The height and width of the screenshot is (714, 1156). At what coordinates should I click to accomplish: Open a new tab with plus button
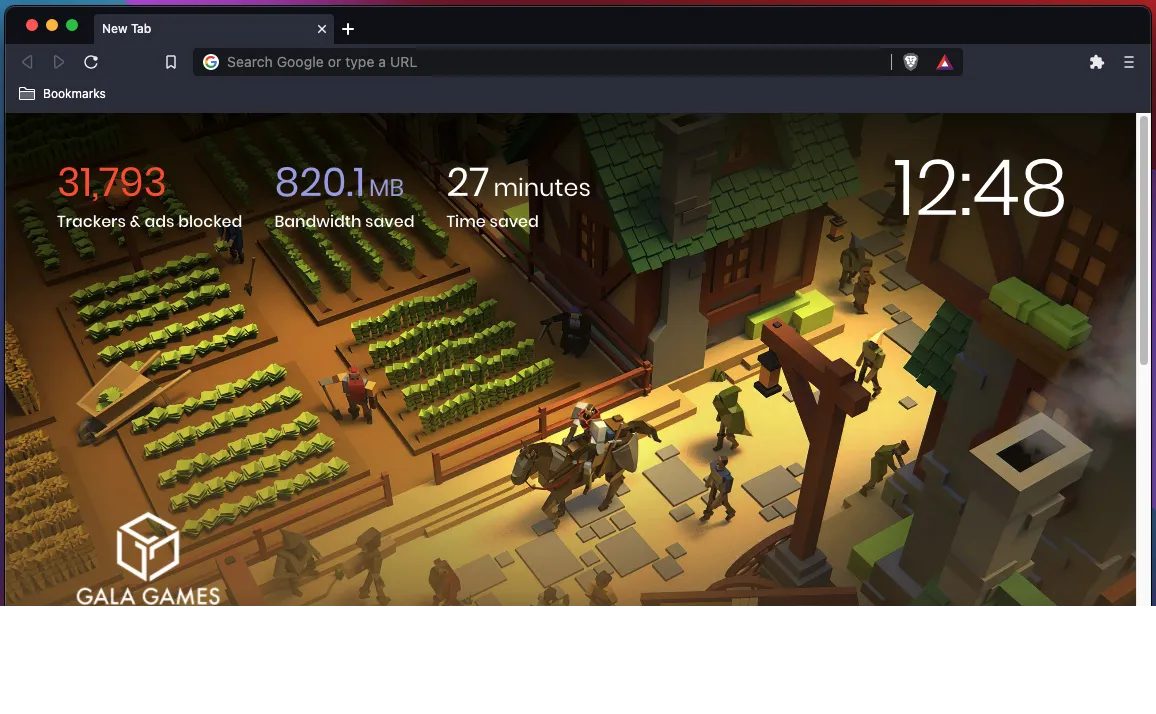click(348, 29)
